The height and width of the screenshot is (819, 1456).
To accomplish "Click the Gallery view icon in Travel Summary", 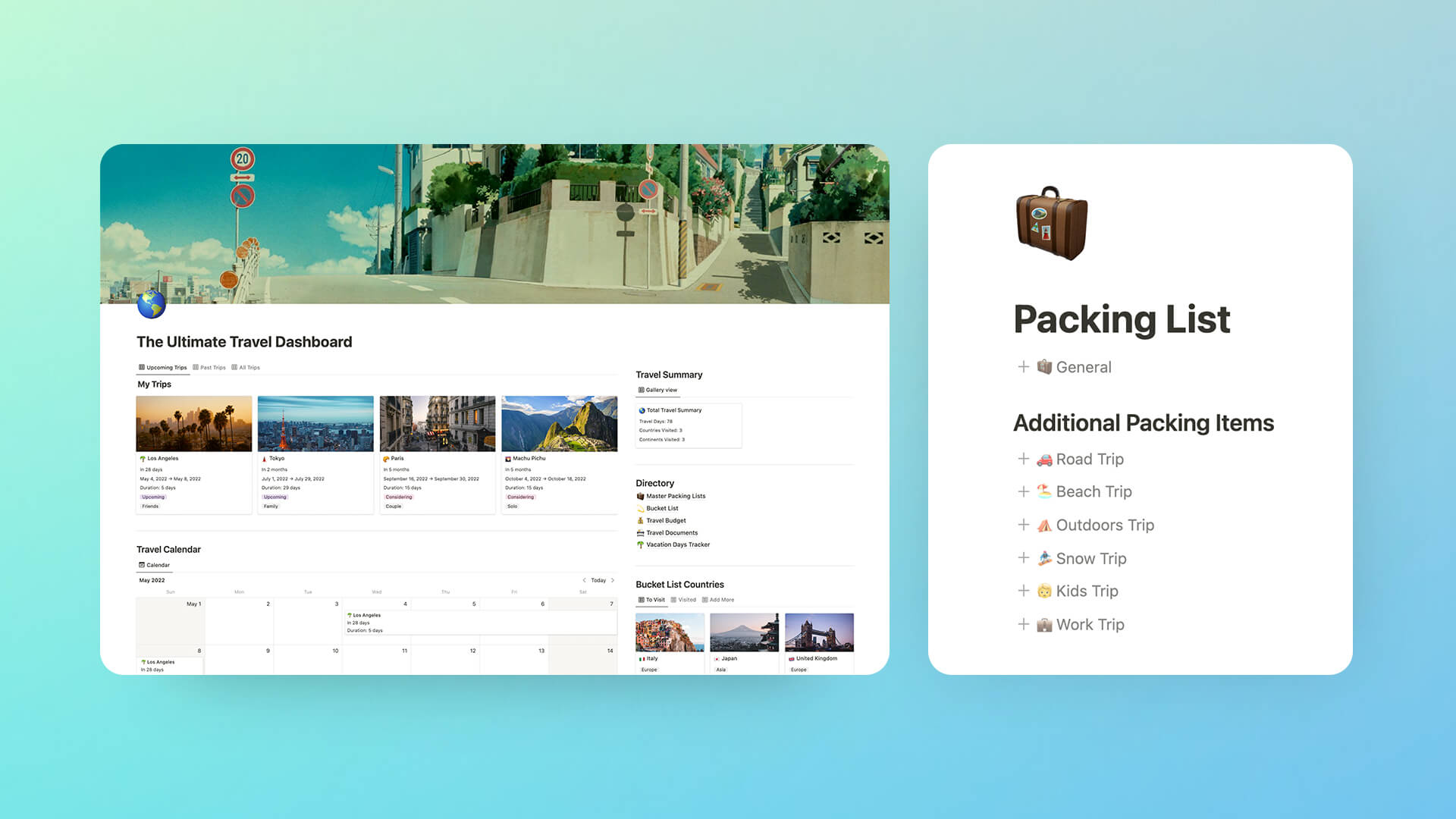I will tap(641, 388).
